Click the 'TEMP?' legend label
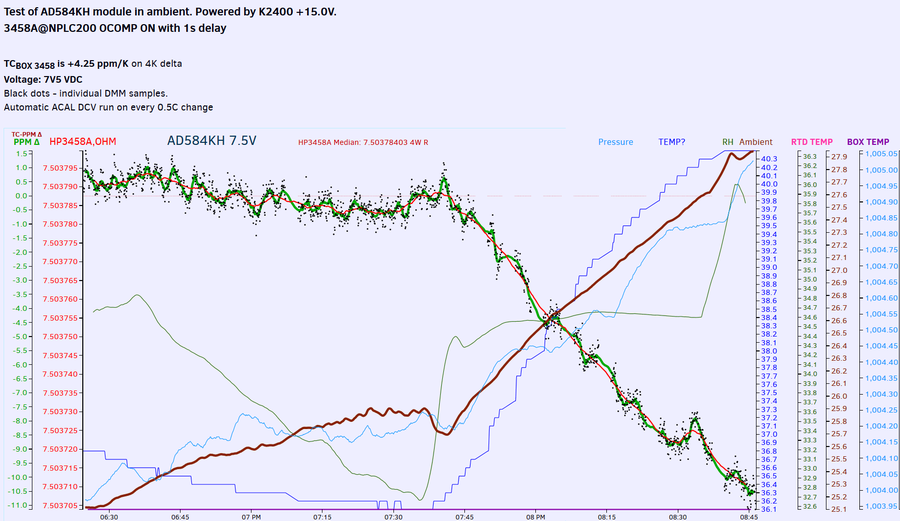The image size is (900, 521). point(672,142)
